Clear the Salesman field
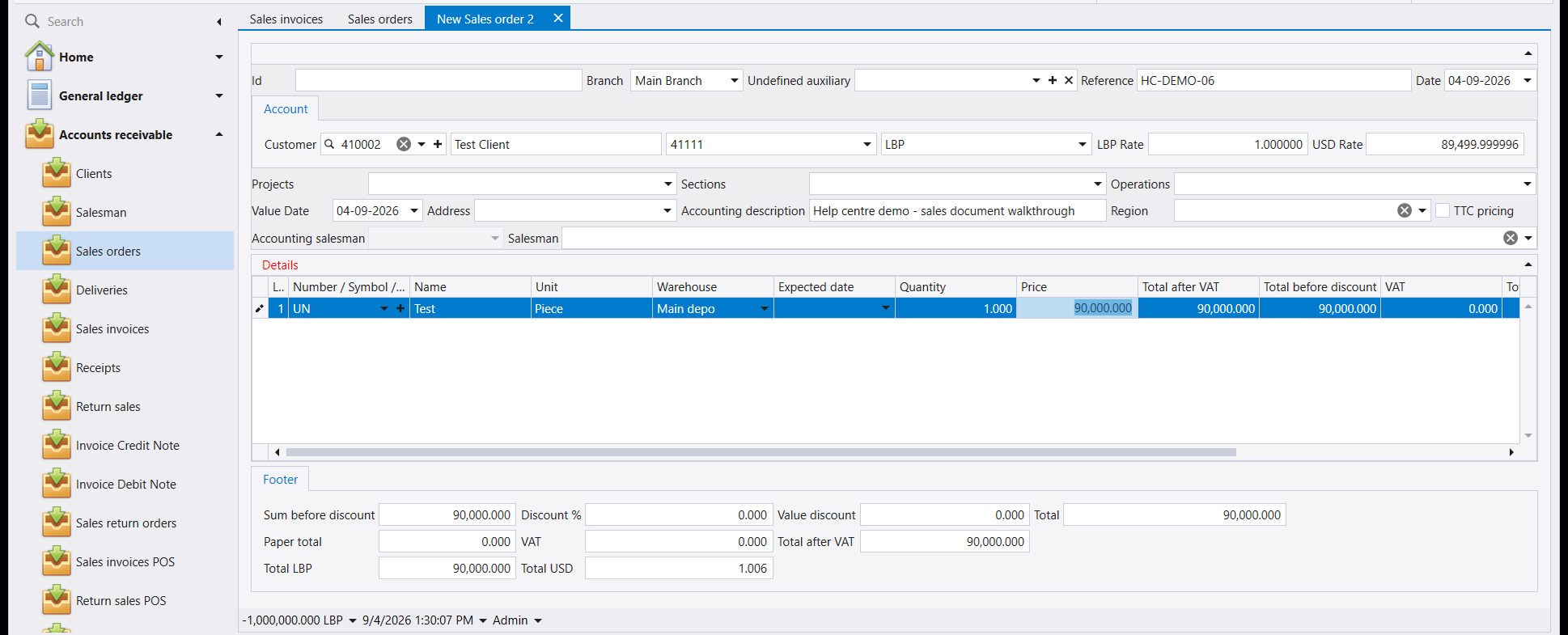The height and width of the screenshot is (635, 1568). click(1511, 238)
